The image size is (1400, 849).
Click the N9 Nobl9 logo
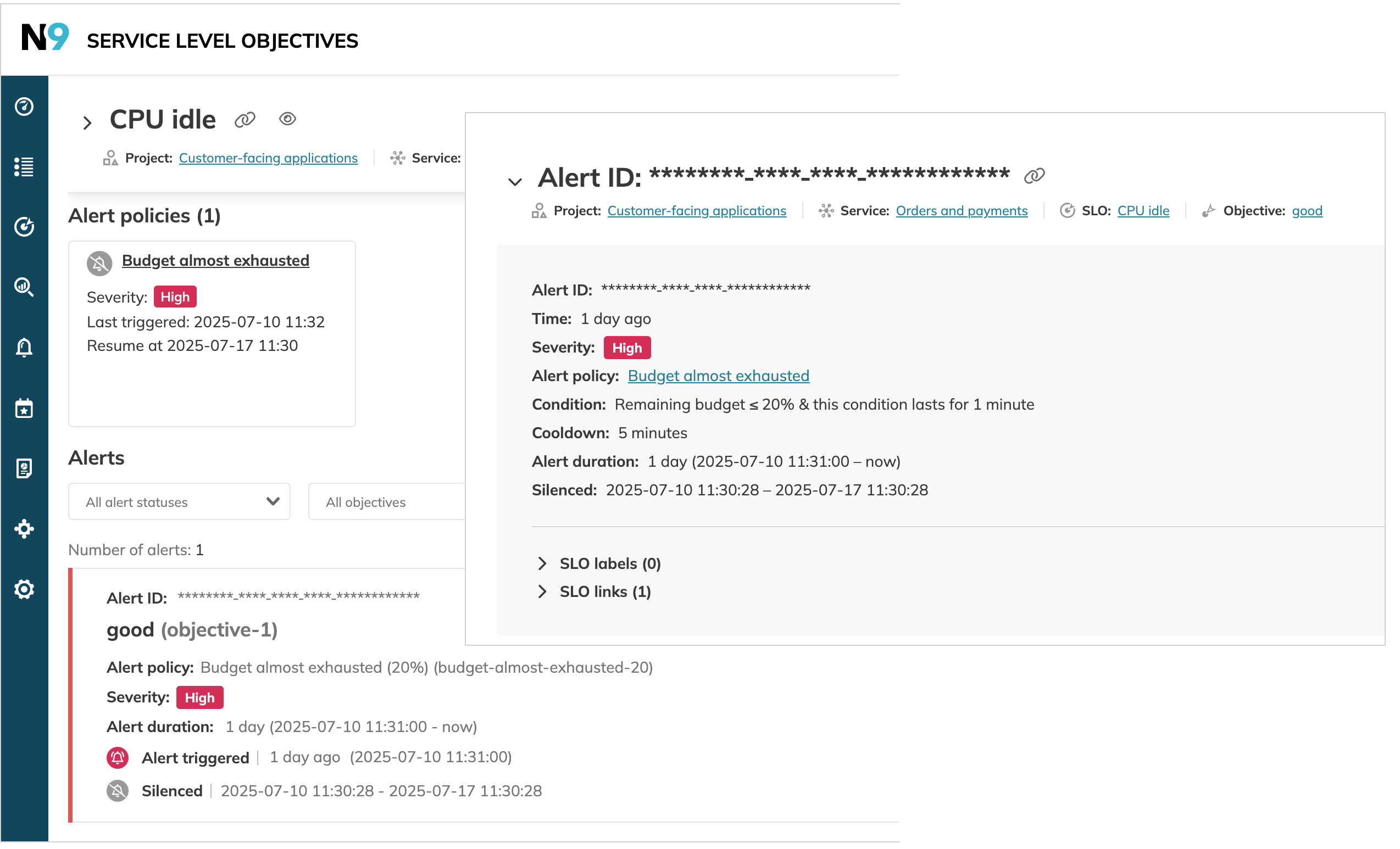point(45,37)
